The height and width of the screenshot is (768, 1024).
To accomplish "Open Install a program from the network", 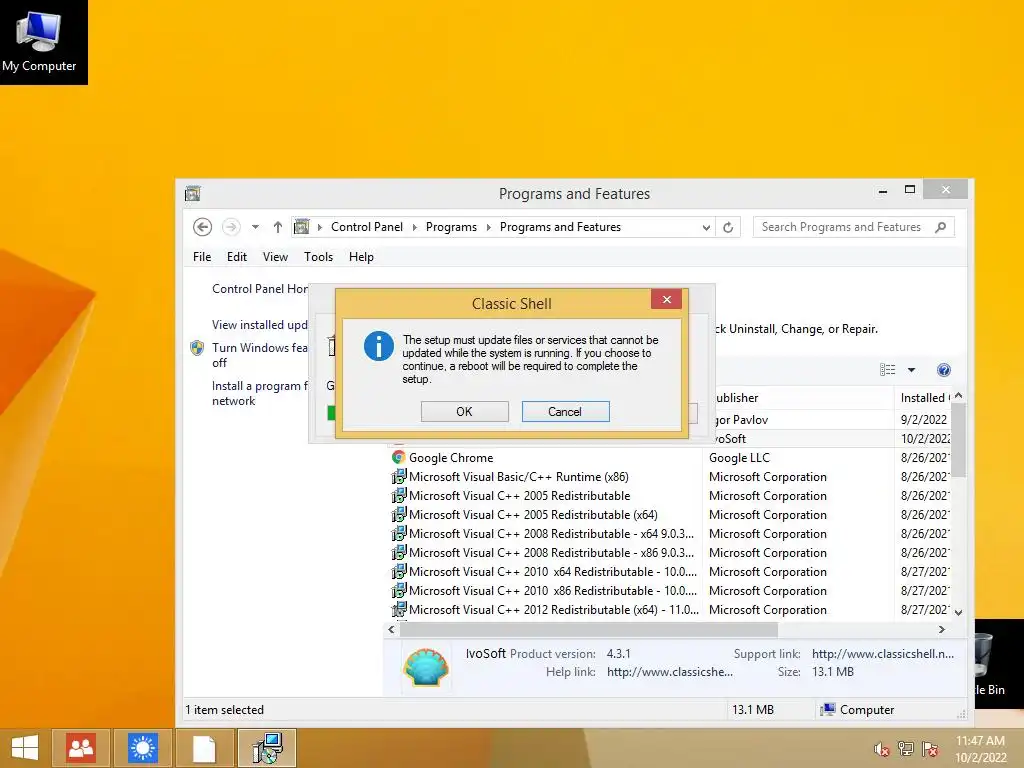I will tap(259, 393).
